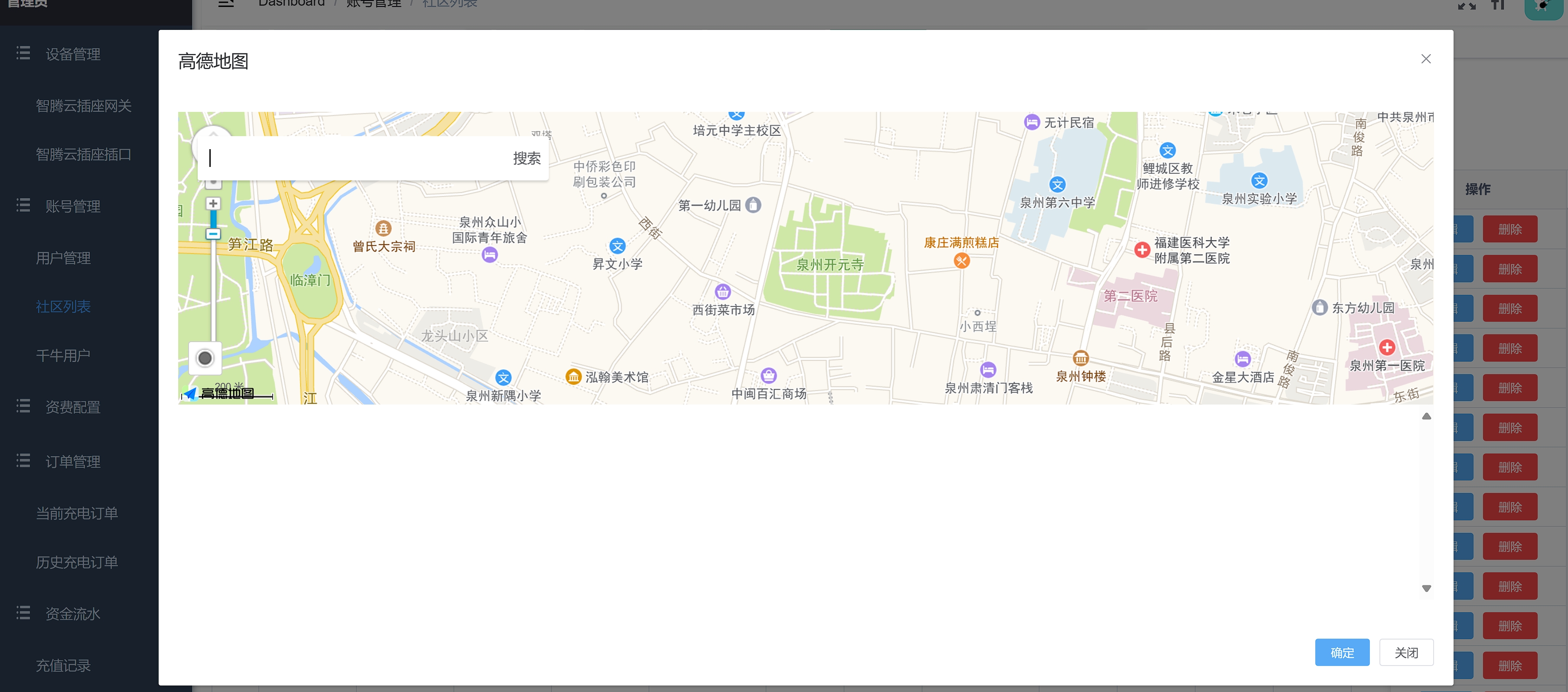Select the 曾氏大宗祠 temple marker
The height and width of the screenshot is (692, 1568).
[383, 228]
